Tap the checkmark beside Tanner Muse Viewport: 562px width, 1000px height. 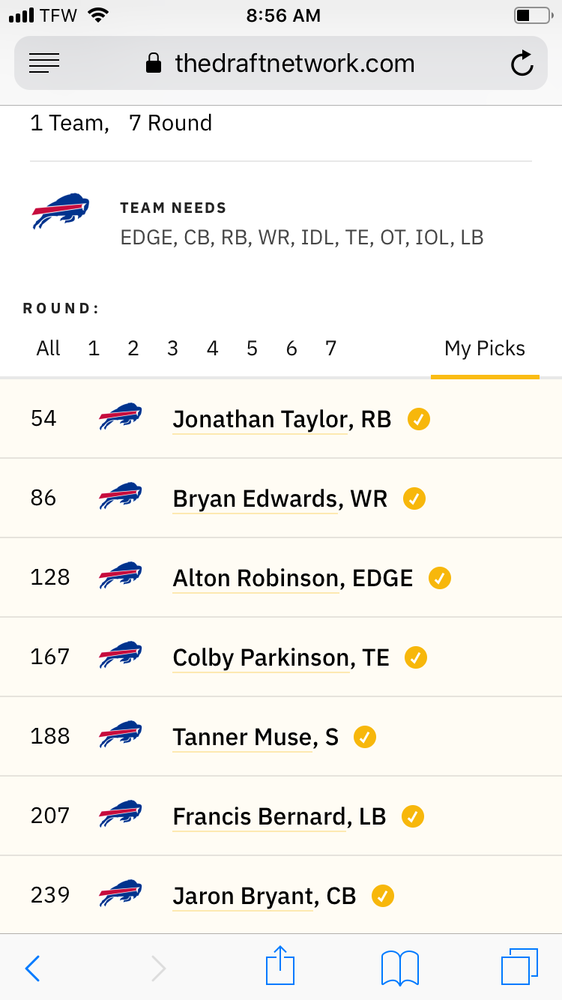tap(365, 737)
